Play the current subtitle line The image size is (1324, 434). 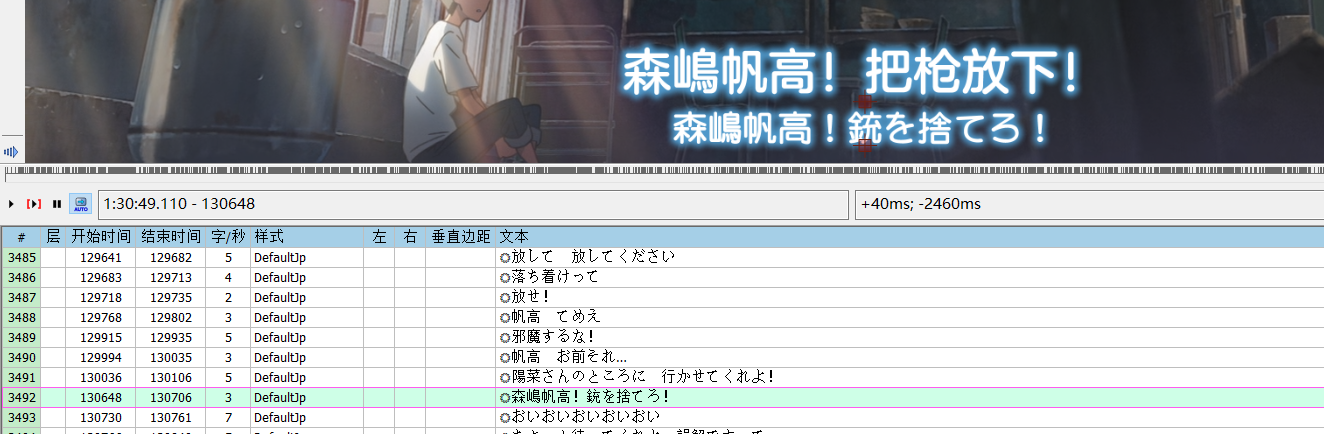point(34,204)
